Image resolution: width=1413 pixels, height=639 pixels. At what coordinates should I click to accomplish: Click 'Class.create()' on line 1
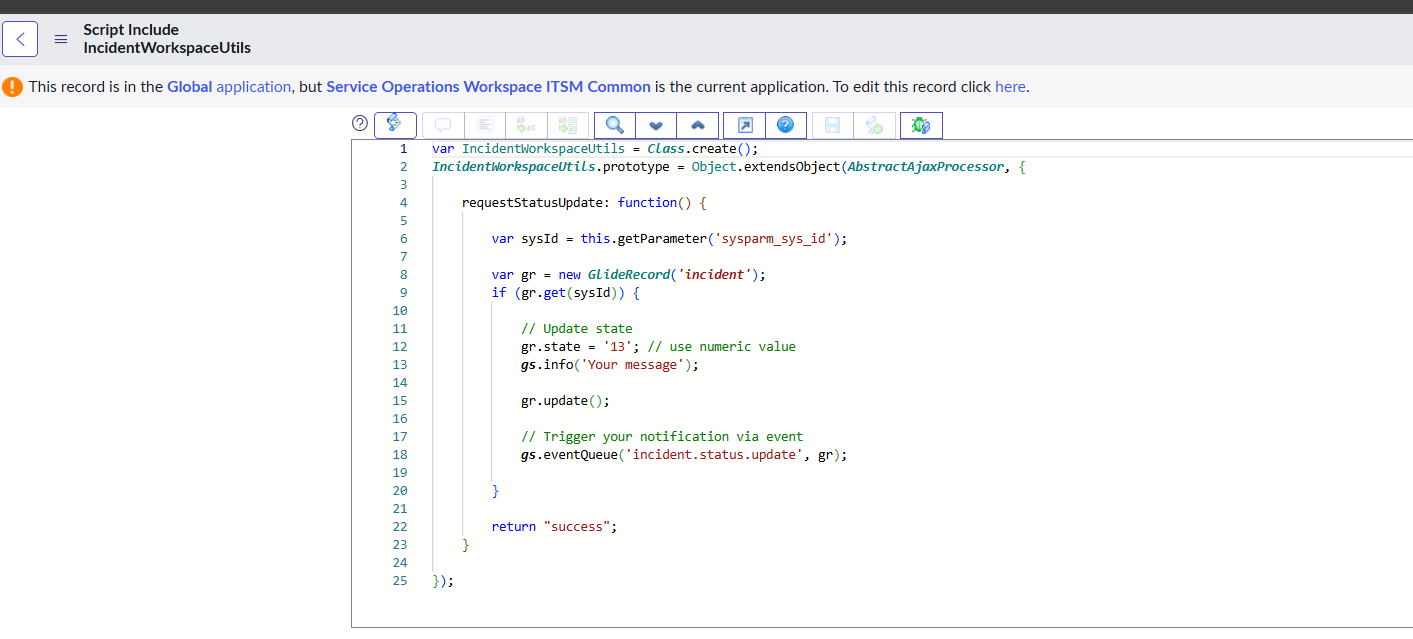(x=703, y=148)
